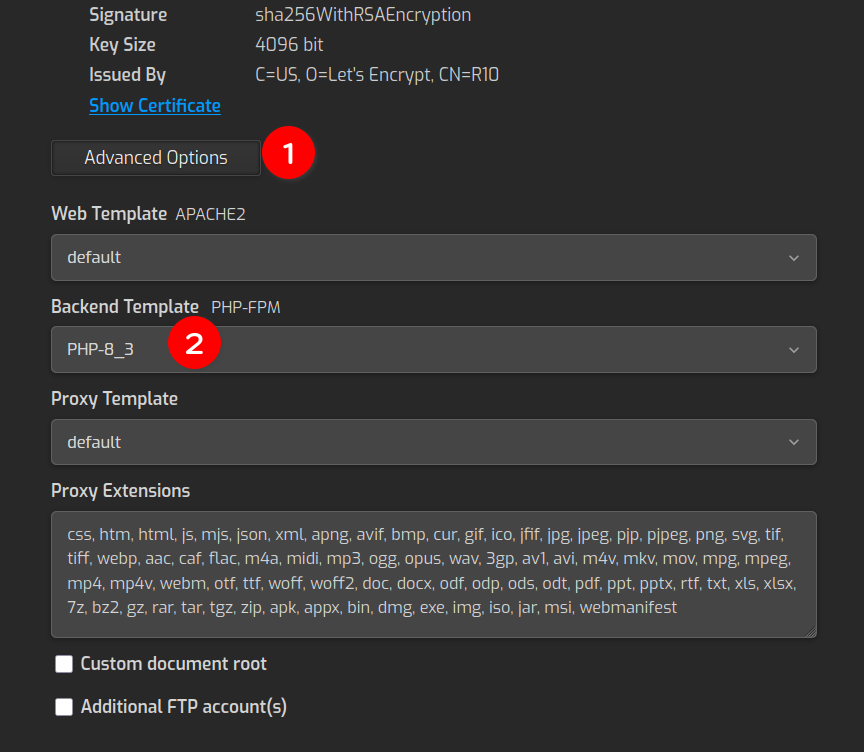This screenshot has height=752, width=864.
Task: Click the red step 2 marker
Action: [194, 344]
